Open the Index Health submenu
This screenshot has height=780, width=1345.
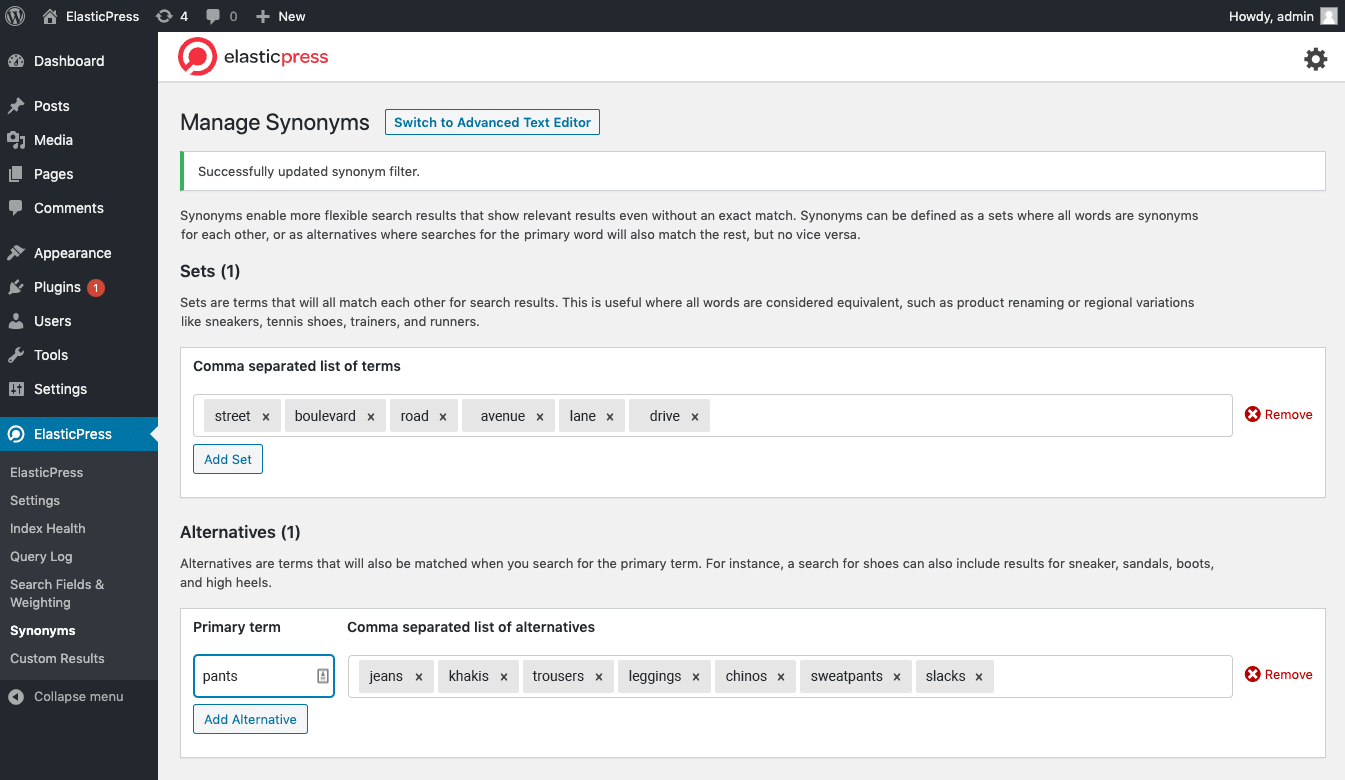[x=47, y=528]
